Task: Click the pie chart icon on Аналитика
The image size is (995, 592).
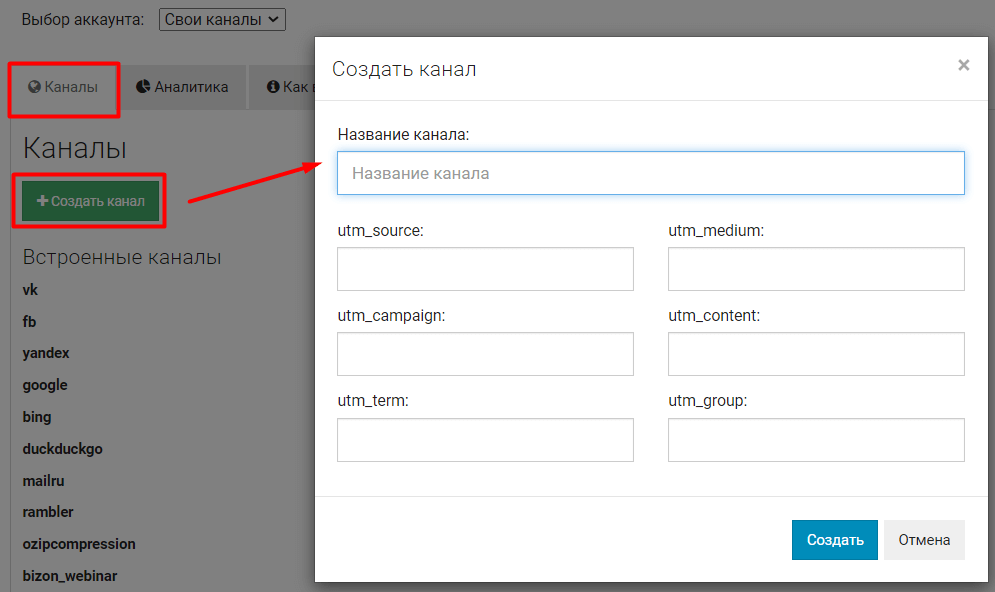Action: point(143,87)
